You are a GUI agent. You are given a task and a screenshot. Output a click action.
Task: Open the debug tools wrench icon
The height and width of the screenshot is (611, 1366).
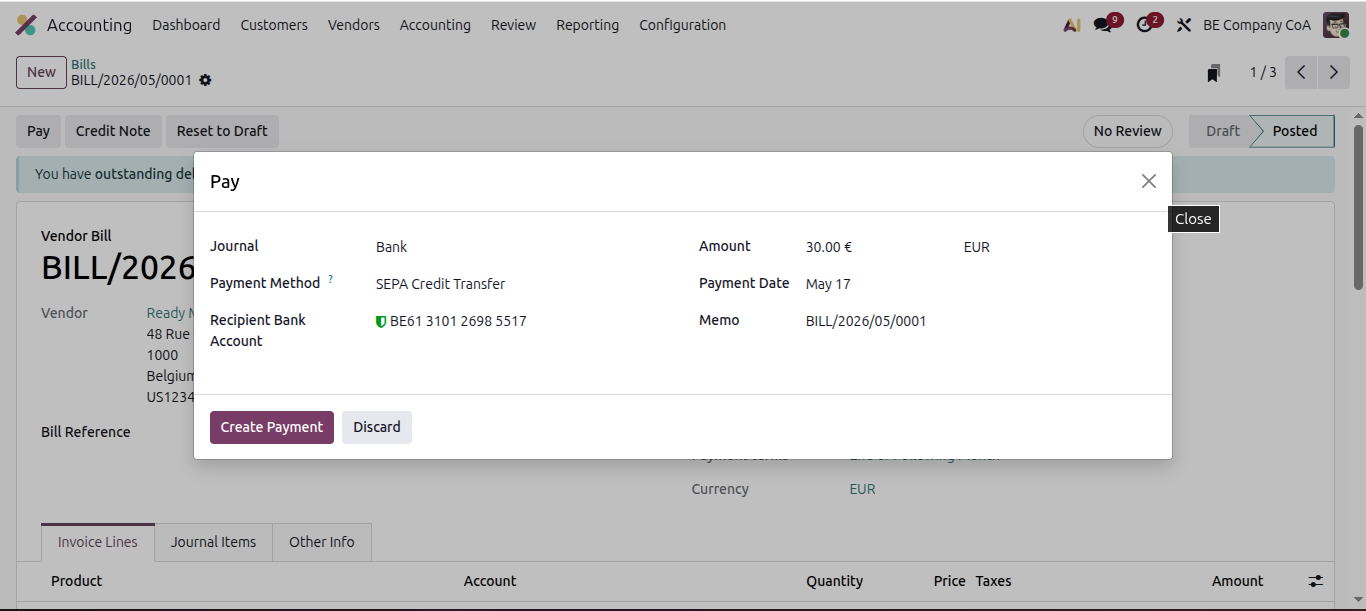click(x=1184, y=25)
